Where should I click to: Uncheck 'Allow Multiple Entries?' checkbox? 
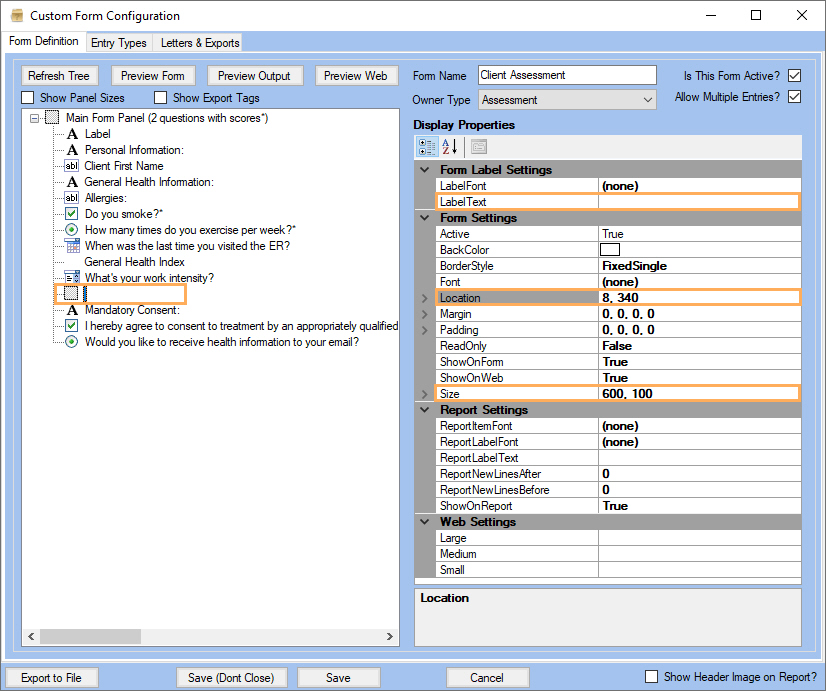[794, 97]
